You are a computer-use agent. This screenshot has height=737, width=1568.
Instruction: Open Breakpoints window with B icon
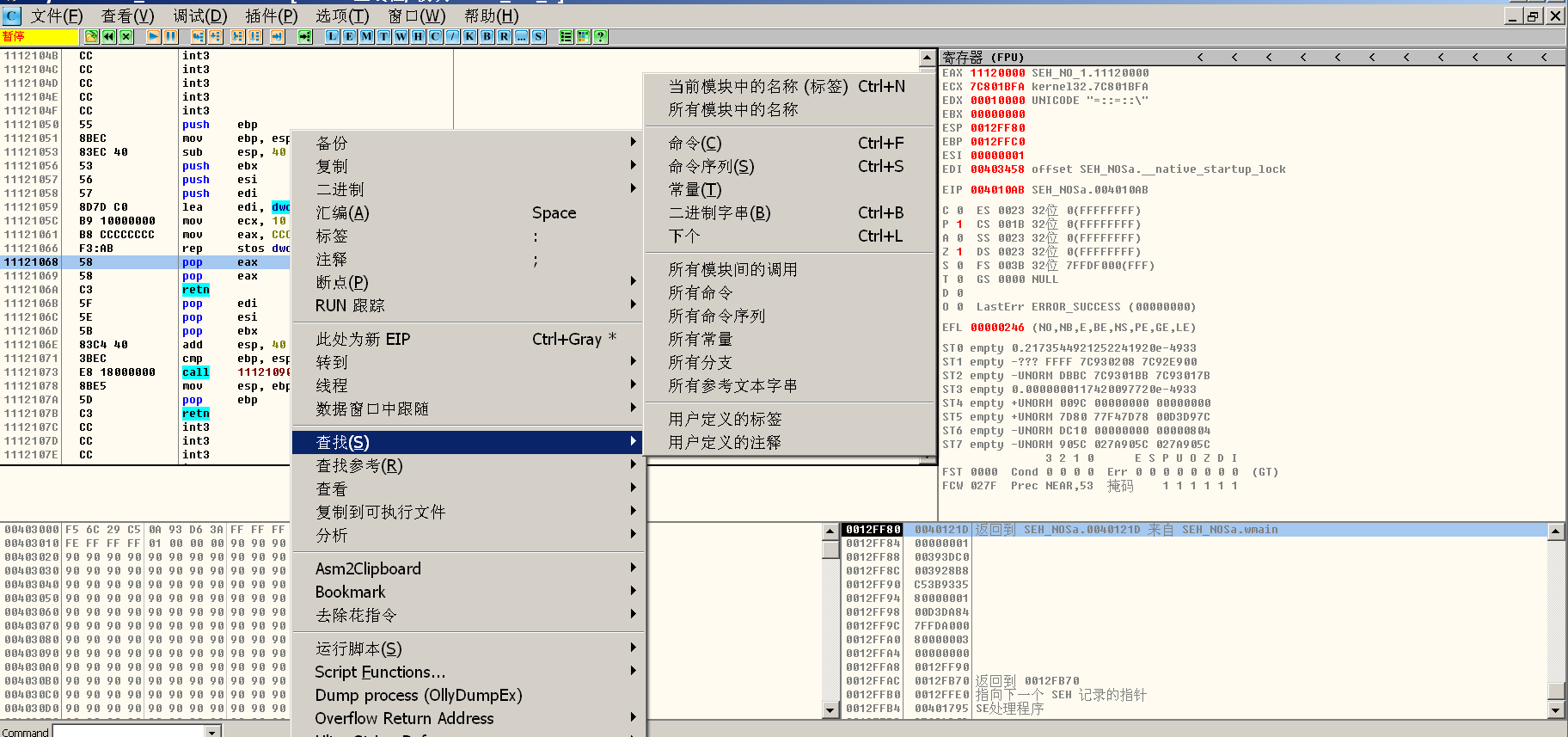(x=487, y=36)
